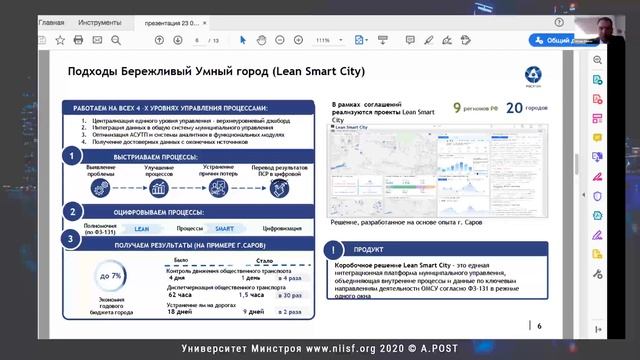Select the highlighter pen tool

[x=429, y=40]
